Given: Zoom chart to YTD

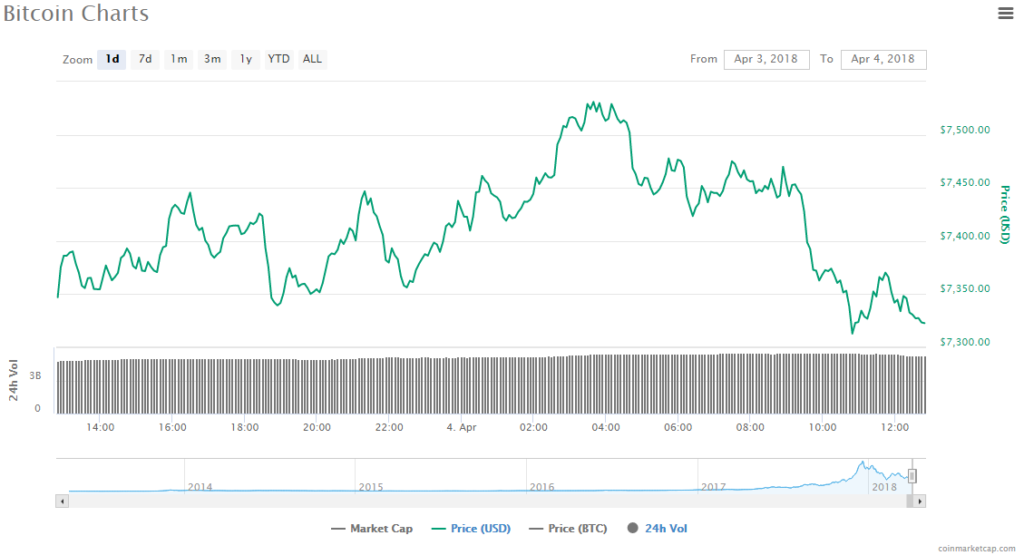Looking at the screenshot, I should pyautogui.click(x=279, y=59).
